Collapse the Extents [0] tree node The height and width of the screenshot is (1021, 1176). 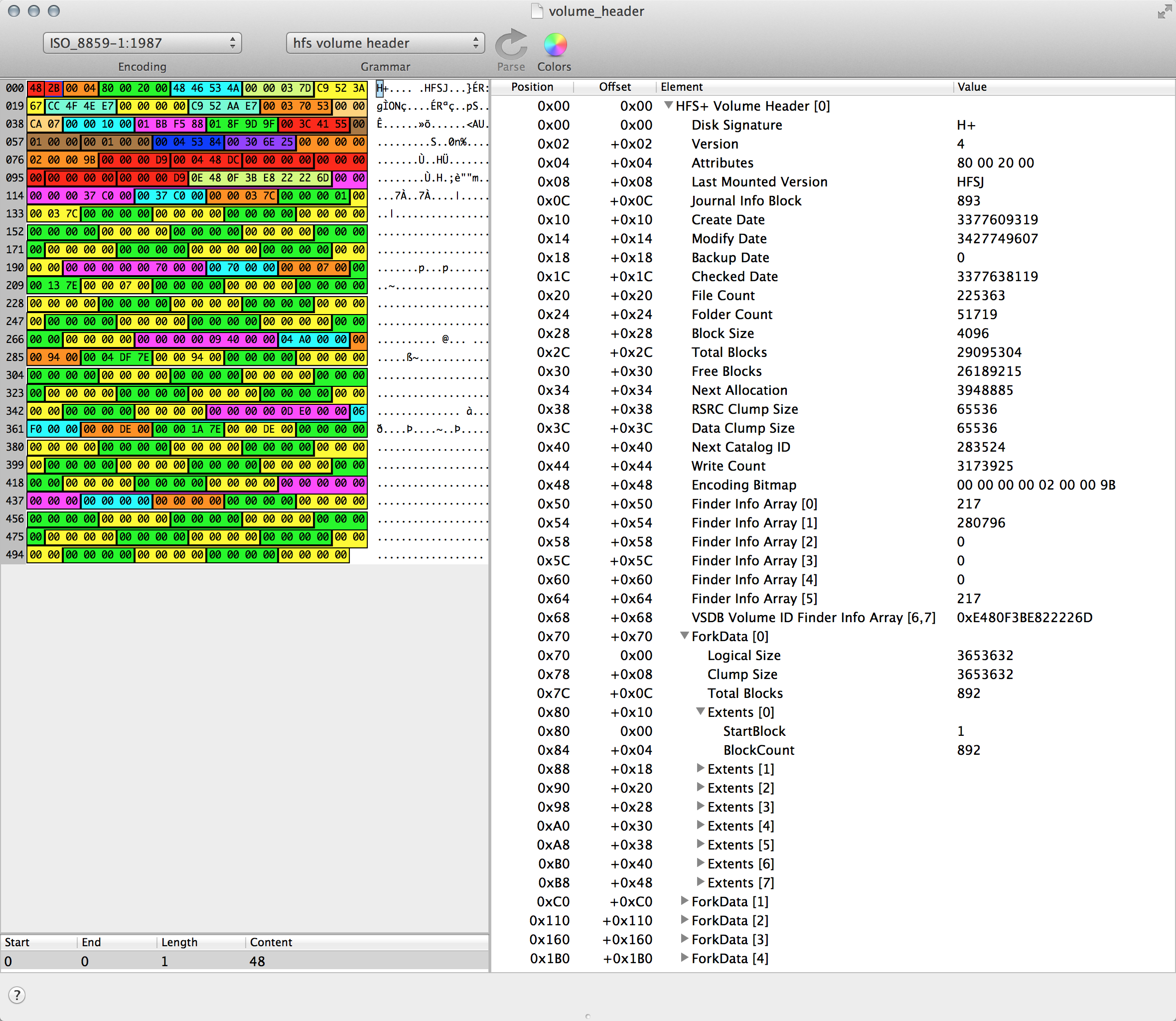701,711
